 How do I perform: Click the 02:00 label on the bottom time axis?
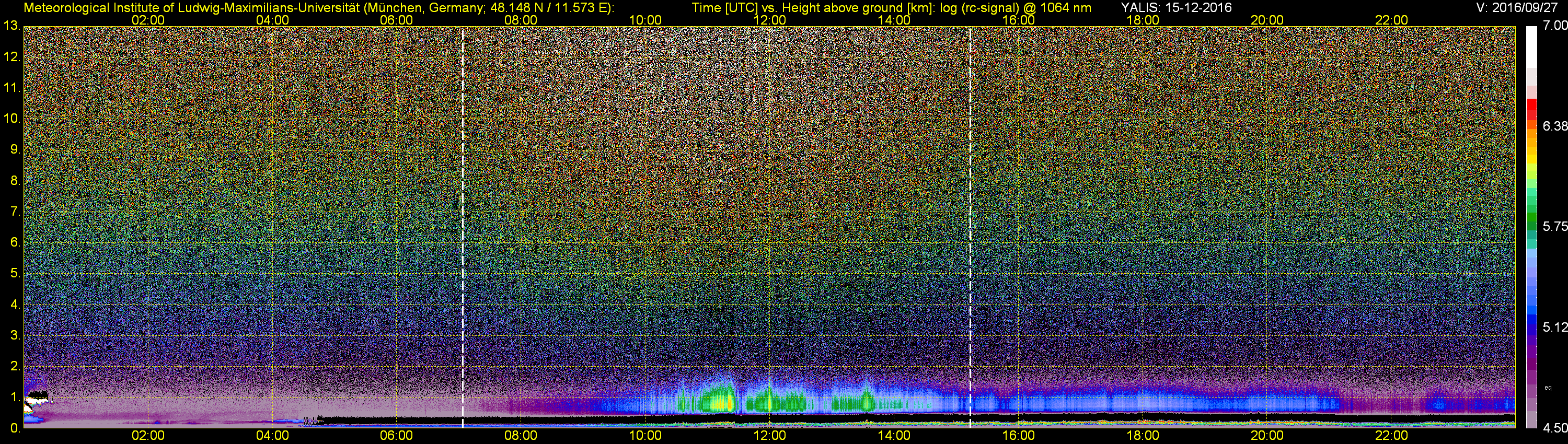(x=148, y=436)
